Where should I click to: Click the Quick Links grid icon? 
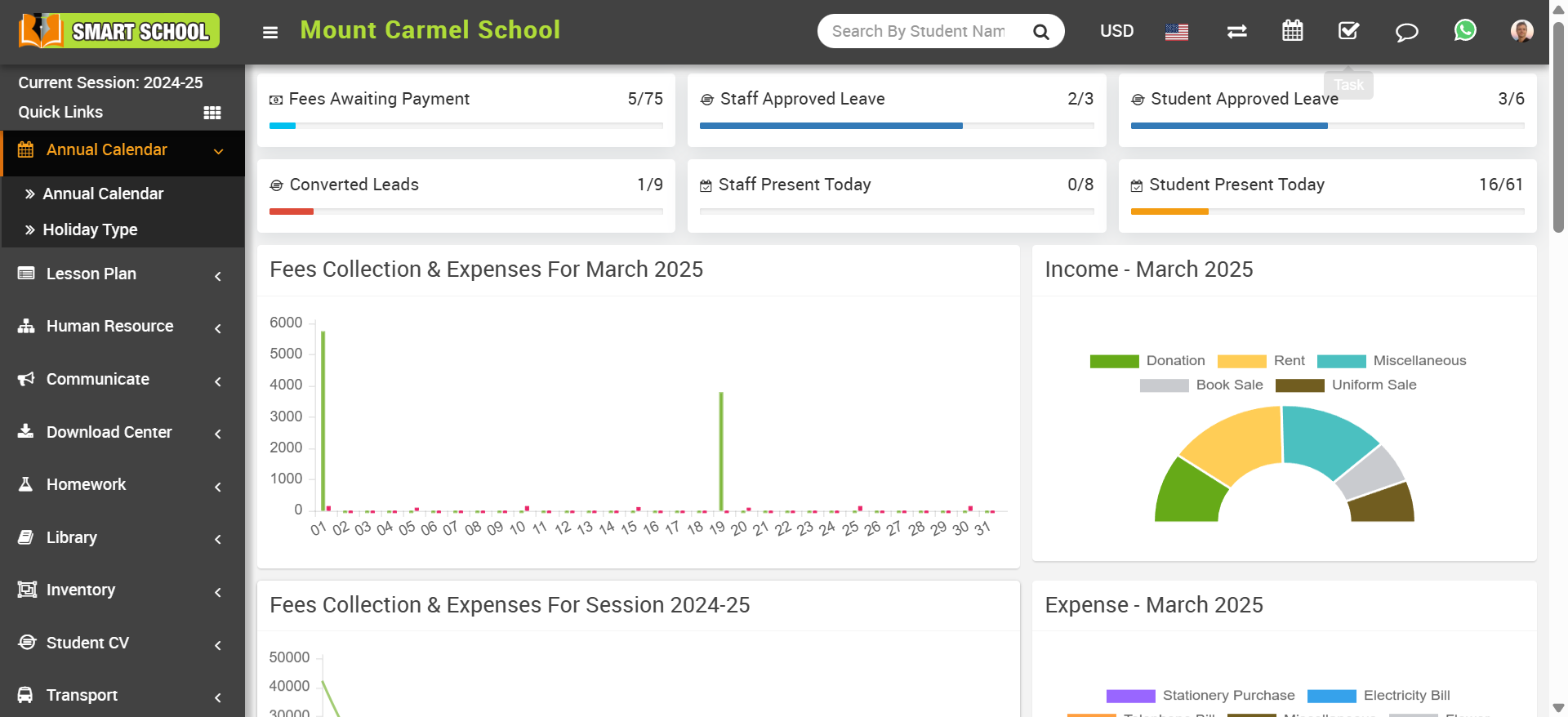pyautogui.click(x=212, y=113)
